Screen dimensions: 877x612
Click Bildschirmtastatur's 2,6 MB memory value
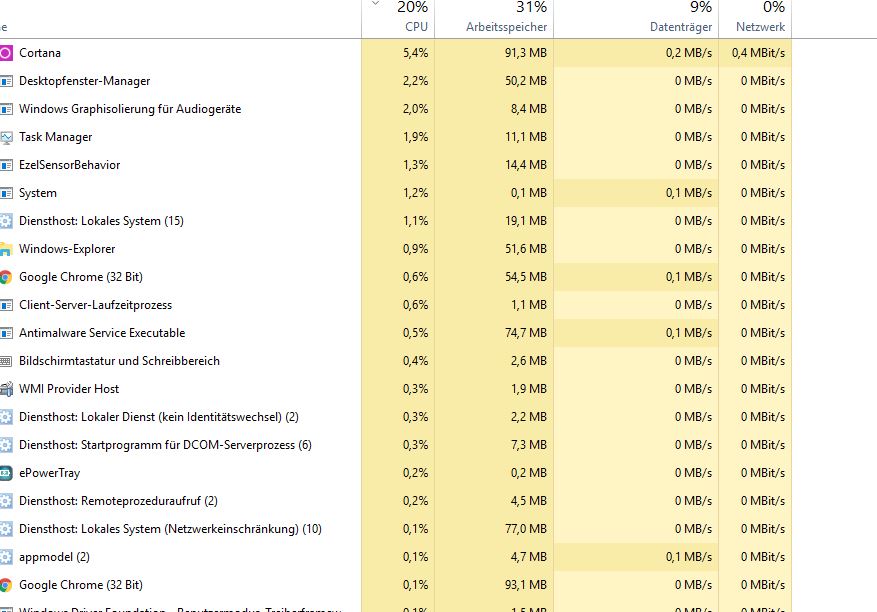click(x=529, y=361)
